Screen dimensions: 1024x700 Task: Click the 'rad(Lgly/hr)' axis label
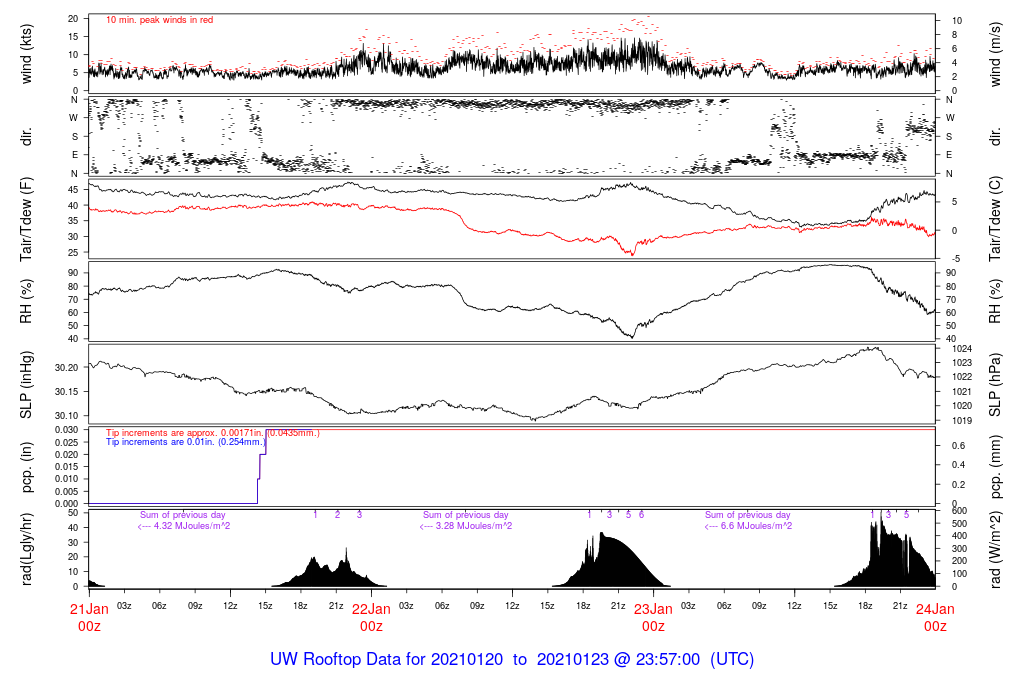tap(26, 549)
